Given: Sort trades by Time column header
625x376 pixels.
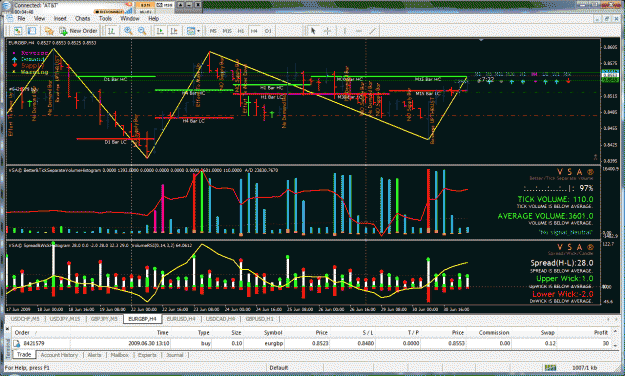Looking at the screenshot, I should point(162,333).
